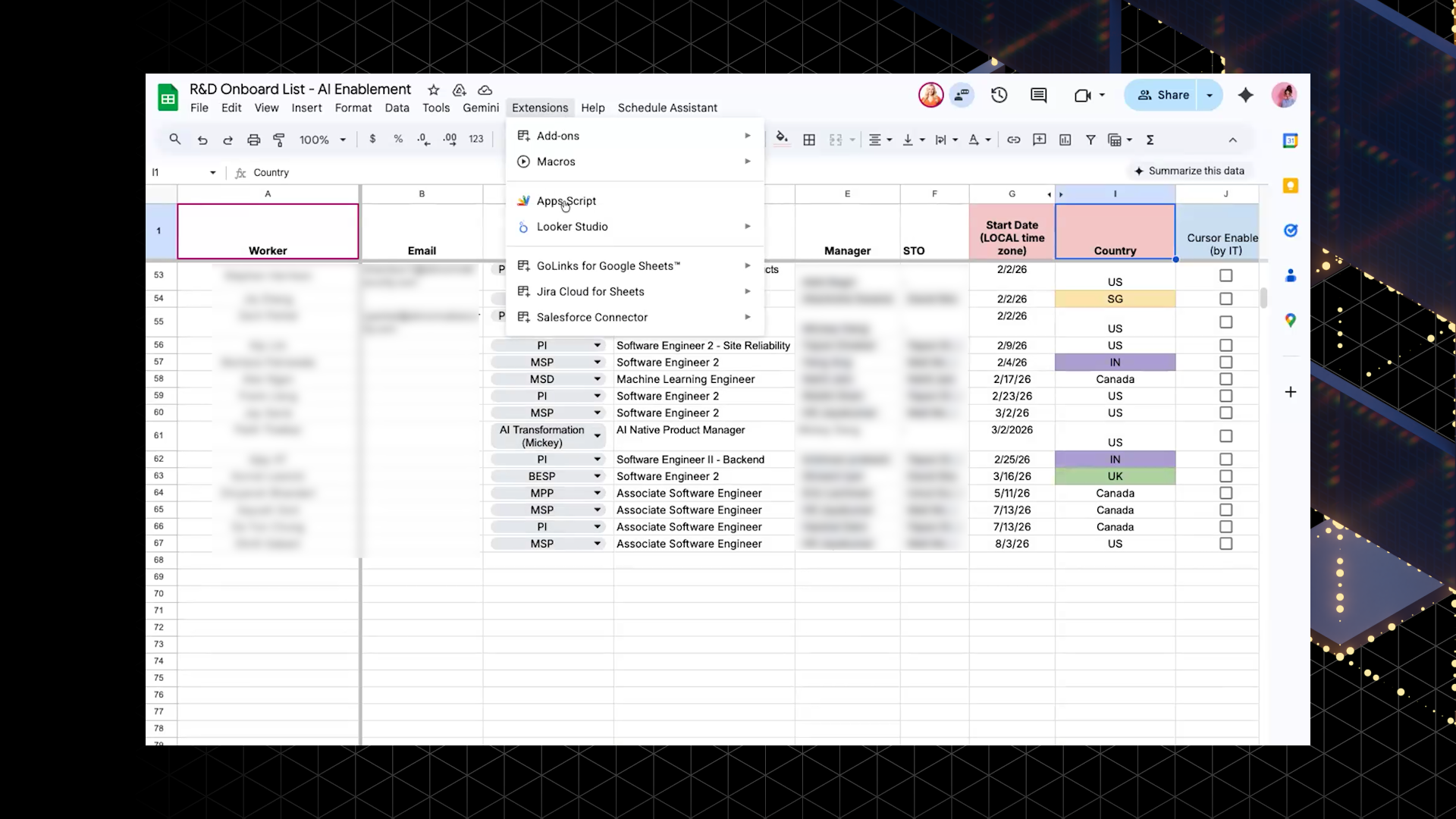This screenshot has height=819, width=1456.
Task: Move document with the folder-drive icon
Action: (x=459, y=89)
